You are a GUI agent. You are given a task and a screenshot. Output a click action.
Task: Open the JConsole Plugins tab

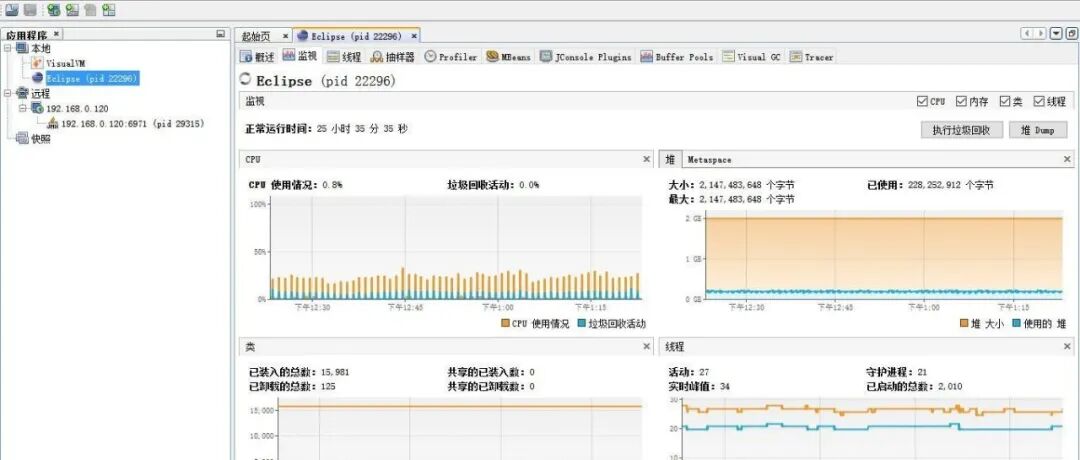586,56
